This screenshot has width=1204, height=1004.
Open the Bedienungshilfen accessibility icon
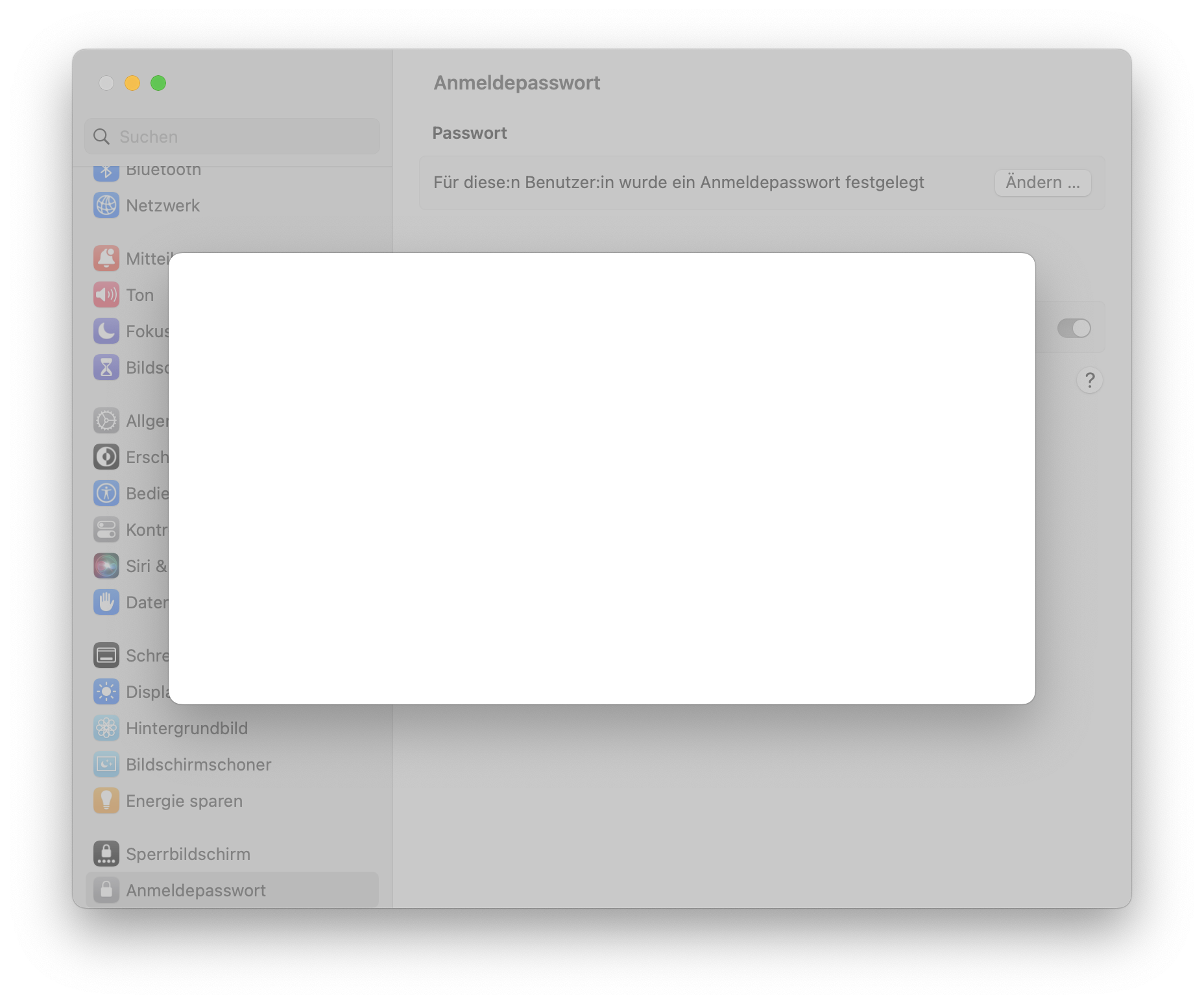[106, 494]
